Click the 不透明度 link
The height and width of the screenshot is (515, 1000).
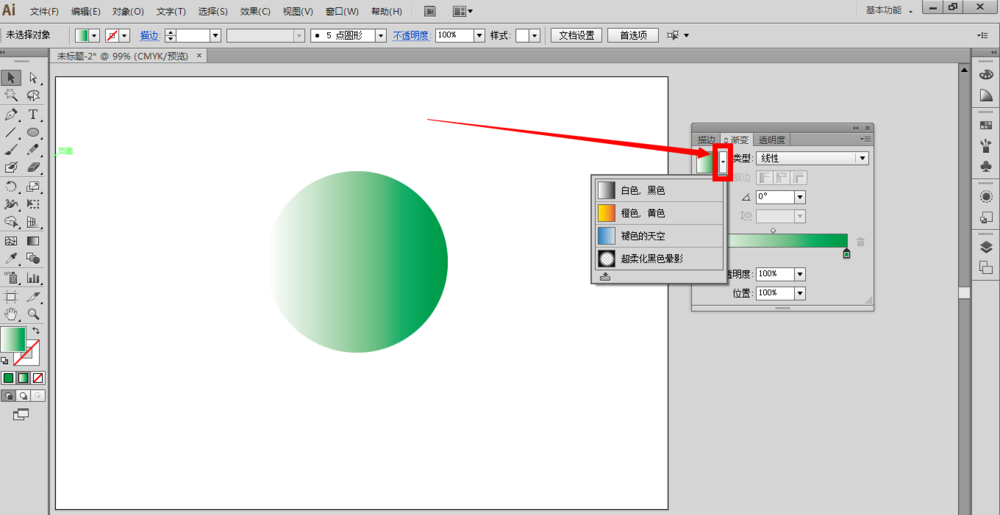point(411,36)
